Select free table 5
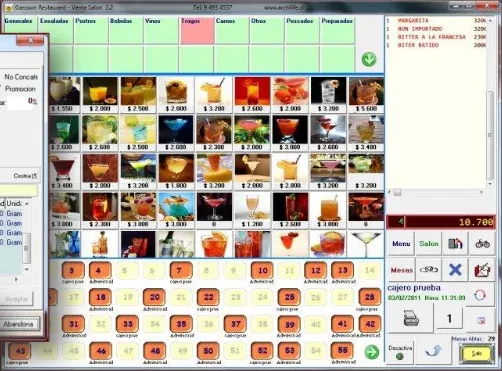The image size is (502, 371). (125, 271)
